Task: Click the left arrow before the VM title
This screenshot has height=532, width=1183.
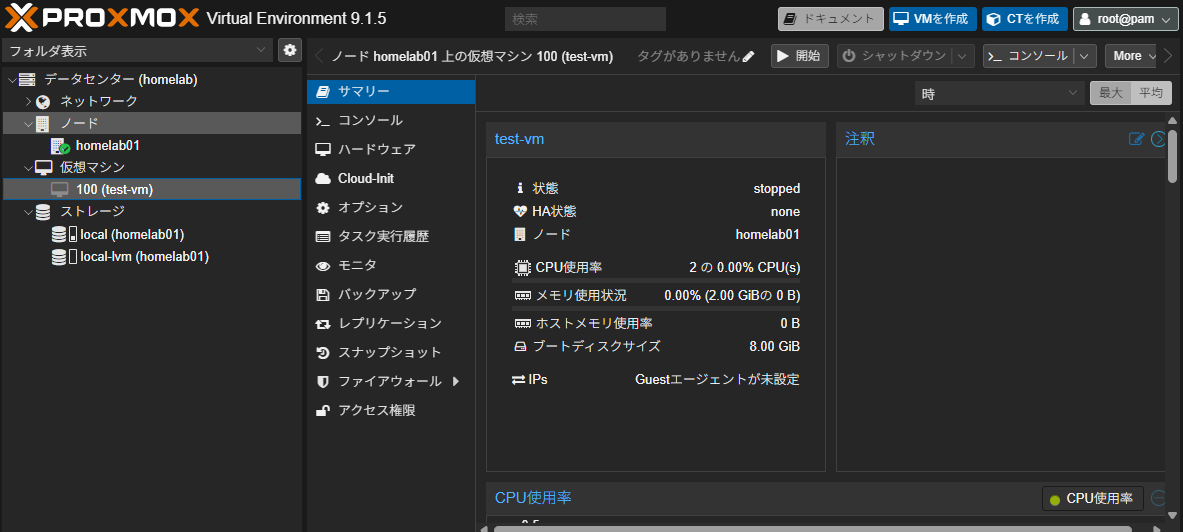Action: [318, 56]
